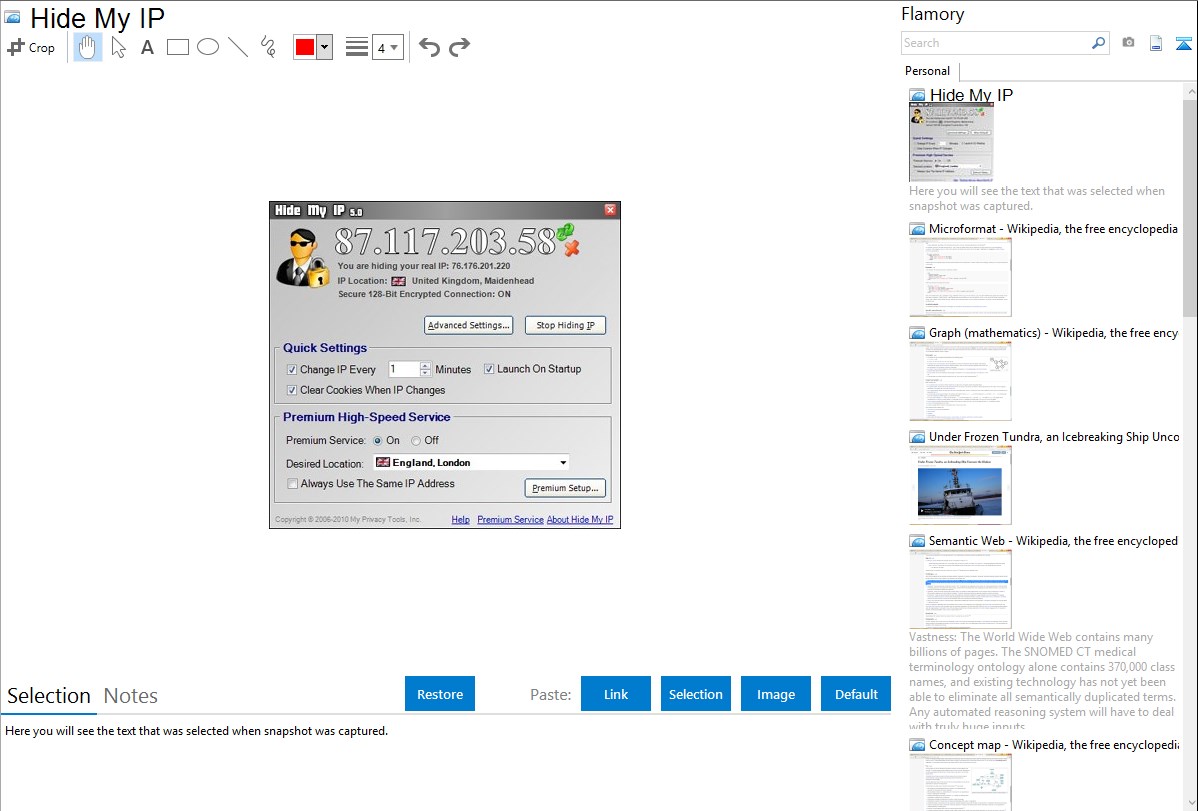This screenshot has width=1198, height=811.
Task: Switch to the Selection tab
Action: coord(49,696)
